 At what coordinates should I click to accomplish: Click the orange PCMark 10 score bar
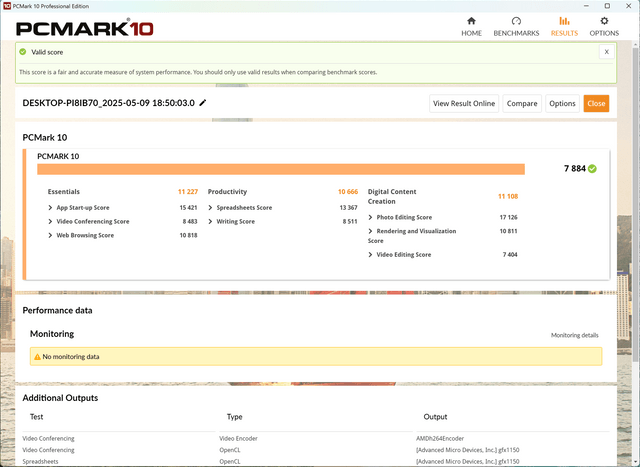pyautogui.click(x=281, y=169)
